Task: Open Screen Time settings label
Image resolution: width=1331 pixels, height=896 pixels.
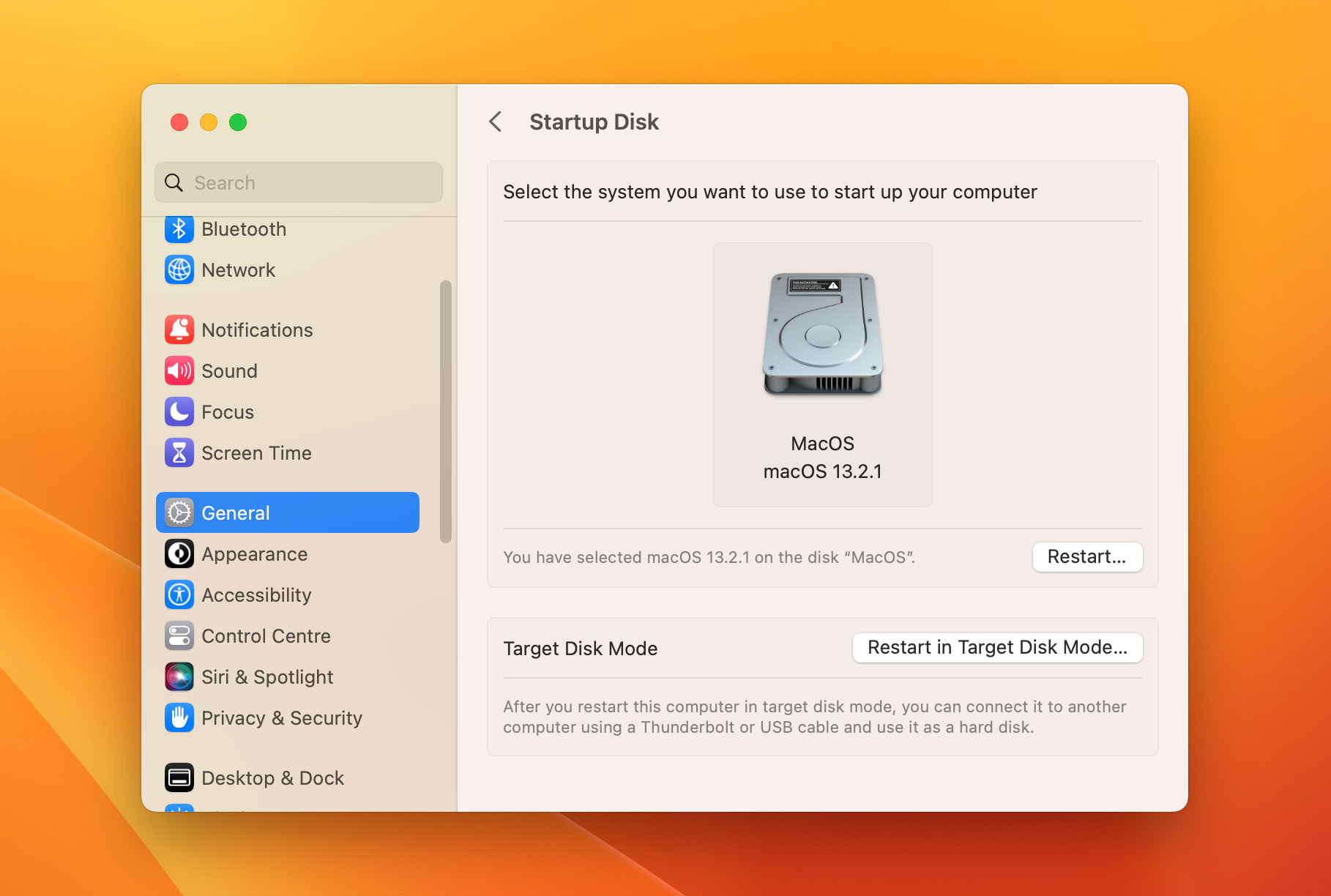Action: [256, 453]
